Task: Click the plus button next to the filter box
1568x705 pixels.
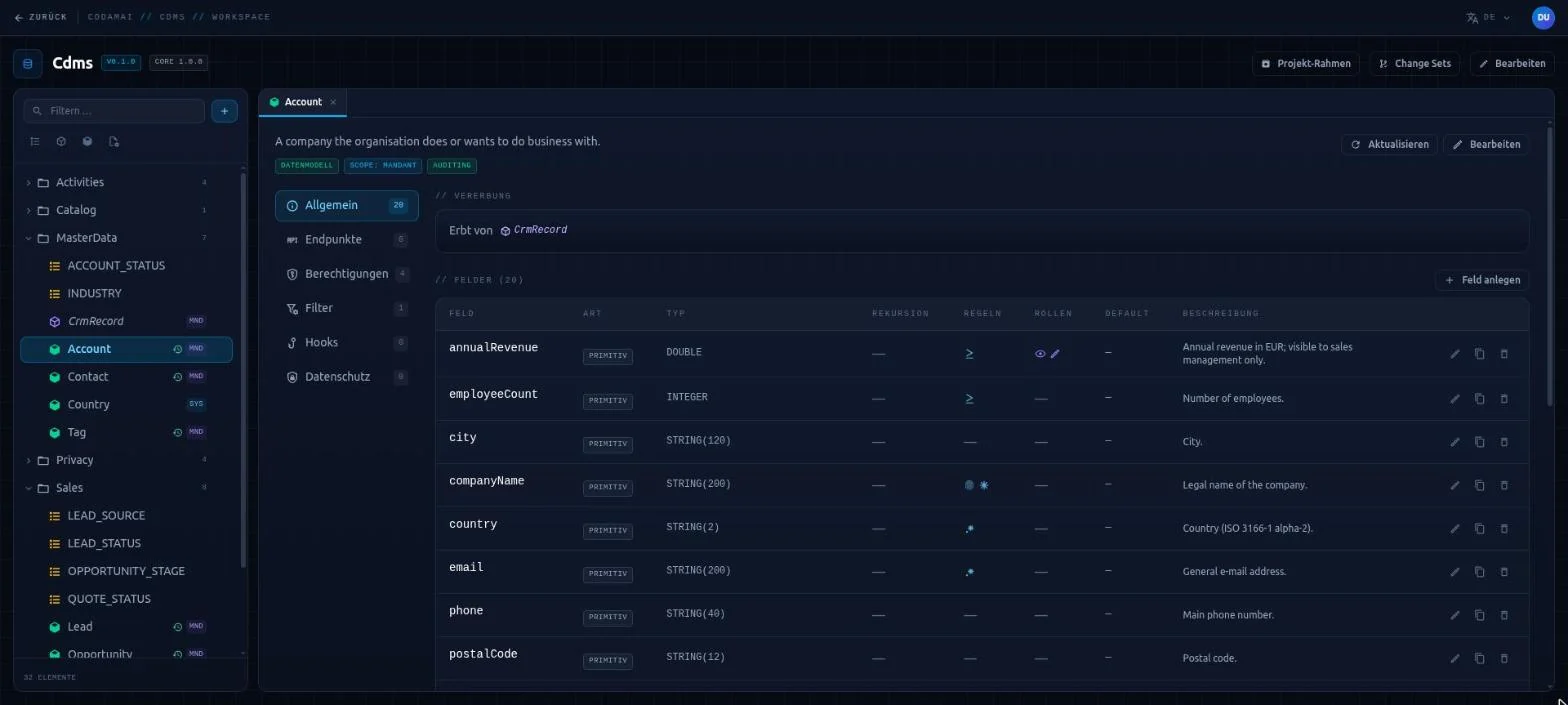Action: click(x=224, y=111)
